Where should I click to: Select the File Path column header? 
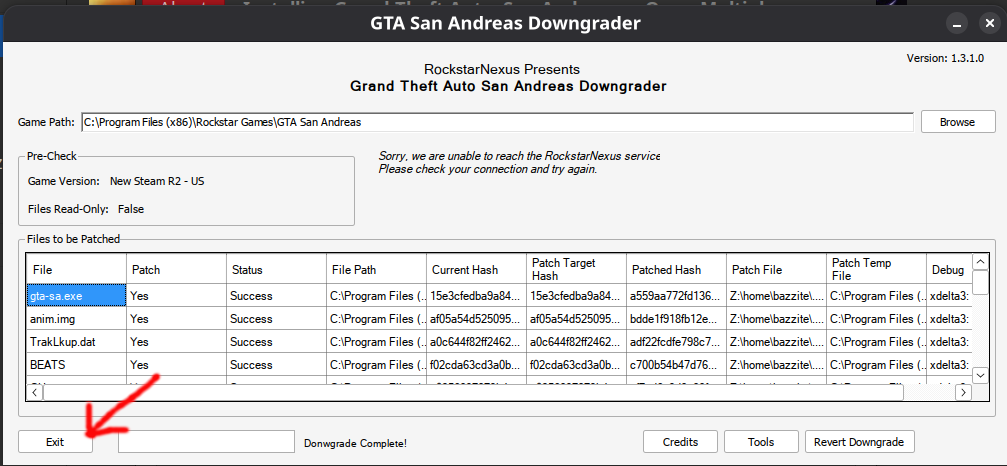[x=377, y=270]
